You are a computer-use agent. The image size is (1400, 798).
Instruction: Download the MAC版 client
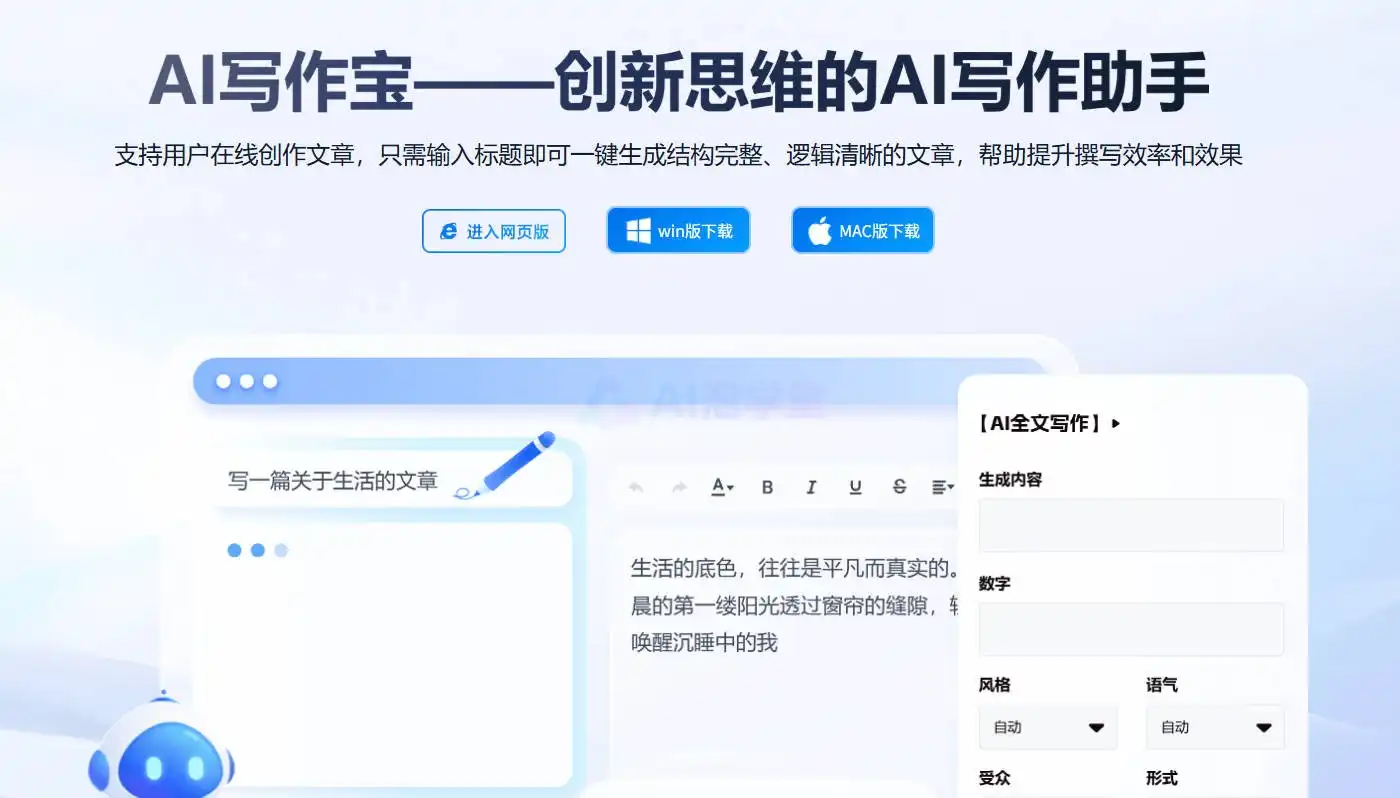click(x=863, y=231)
